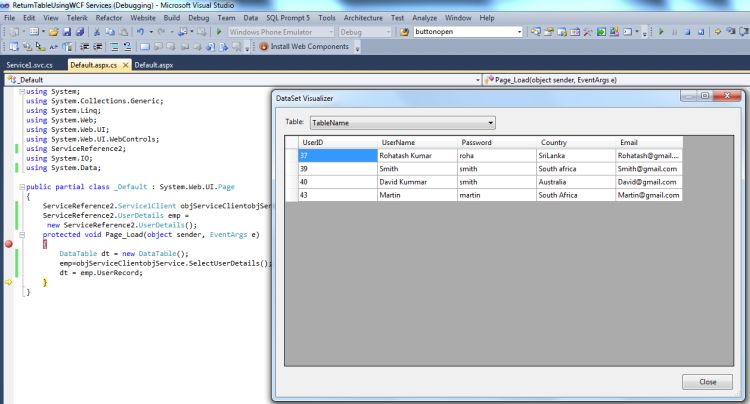Click the Install Web Components icon
Viewport: 750px width, 404px height.
263,47
